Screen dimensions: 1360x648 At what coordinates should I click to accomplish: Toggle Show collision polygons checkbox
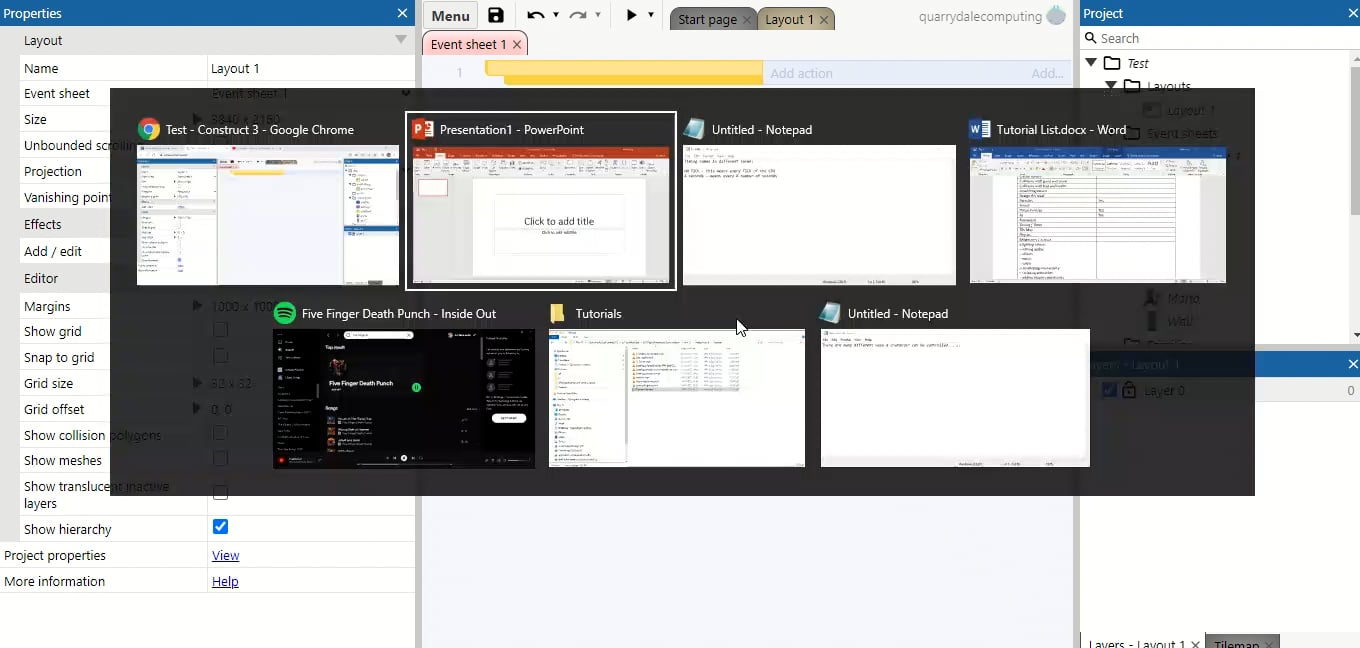click(x=220, y=433)
